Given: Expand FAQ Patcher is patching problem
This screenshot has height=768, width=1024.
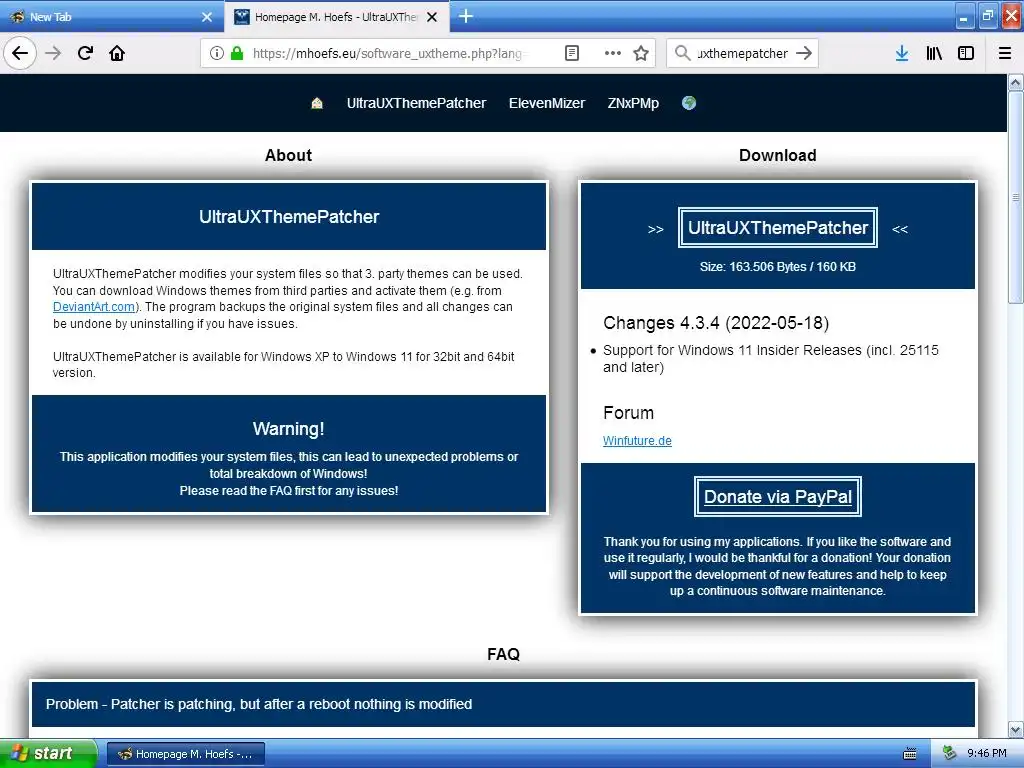Looking at the screenshot, I should [503, 704].
